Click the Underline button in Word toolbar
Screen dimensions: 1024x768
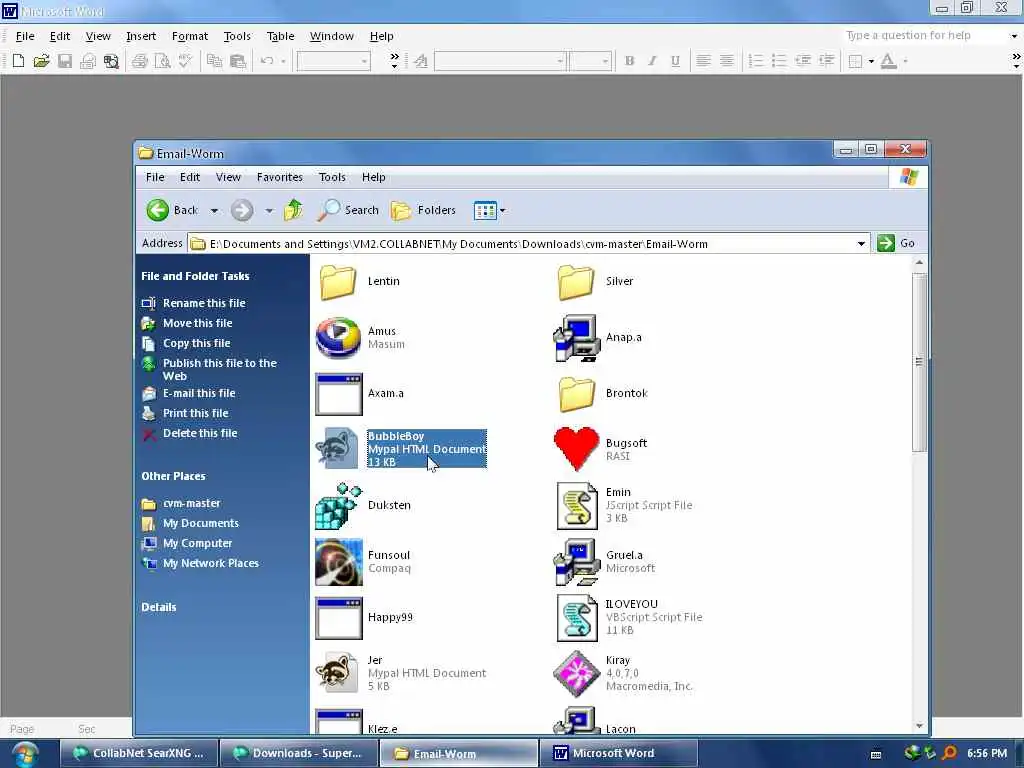(x=675, y=61)
